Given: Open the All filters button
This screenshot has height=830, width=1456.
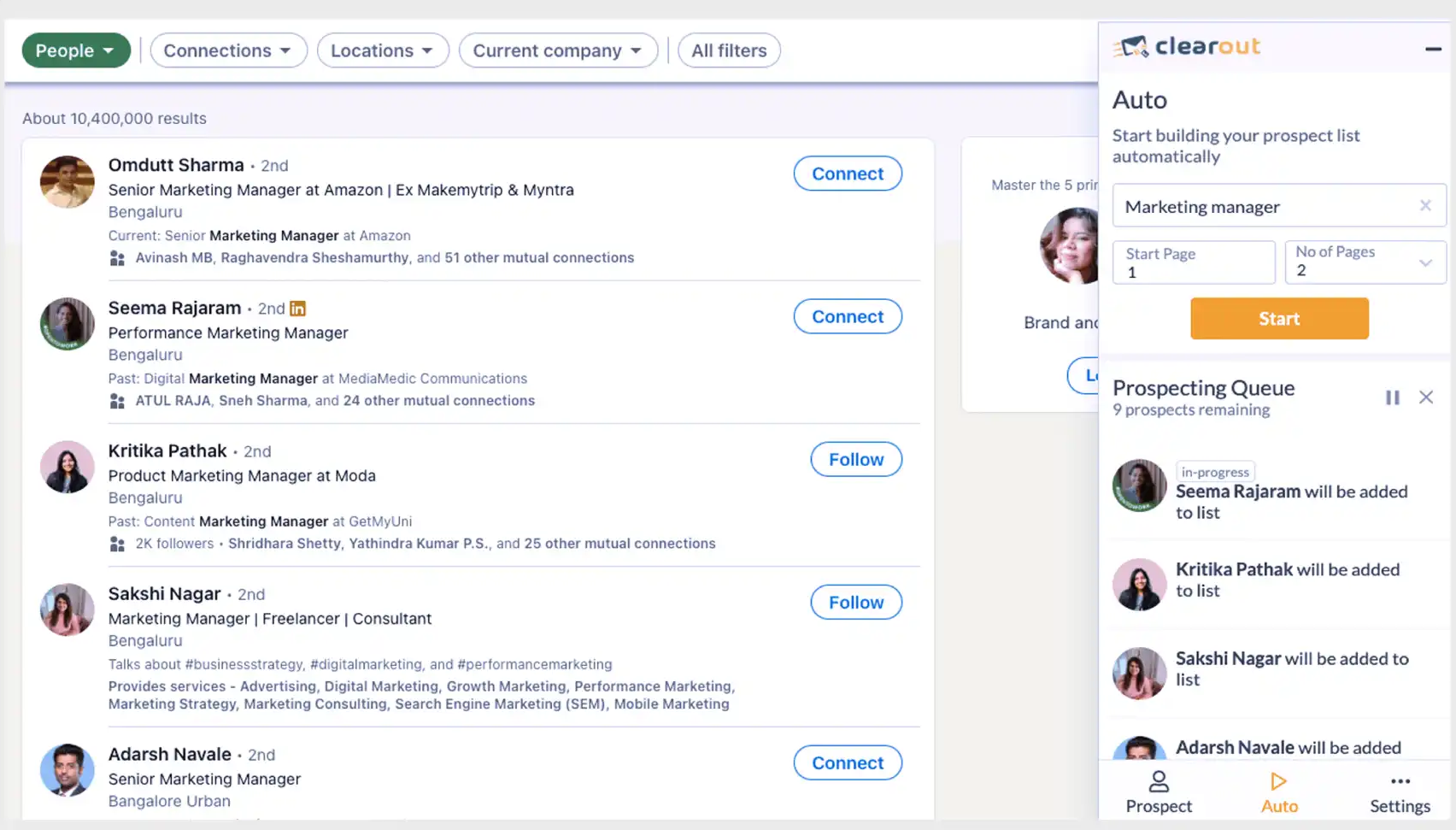Looking at the screenshot, I should 729,50.
